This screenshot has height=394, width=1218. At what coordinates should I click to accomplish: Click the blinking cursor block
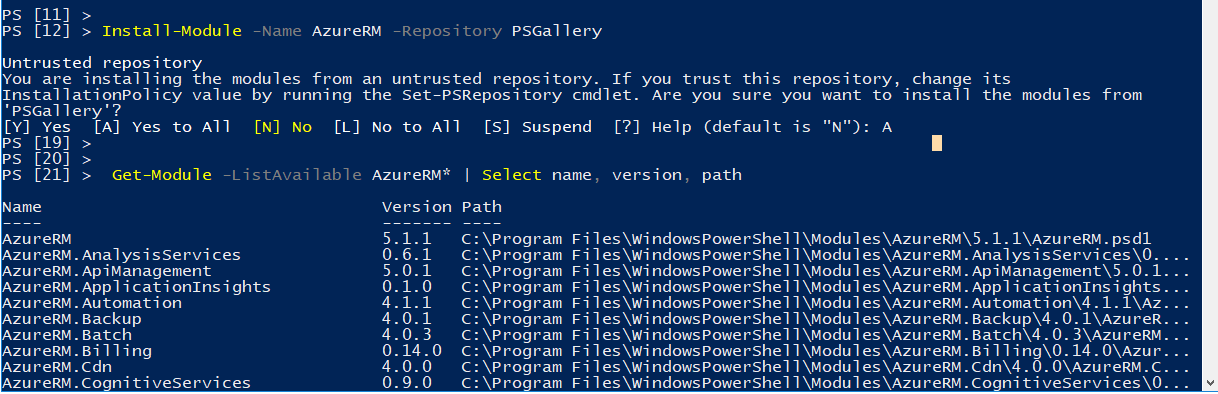click(x=936, y=143)
